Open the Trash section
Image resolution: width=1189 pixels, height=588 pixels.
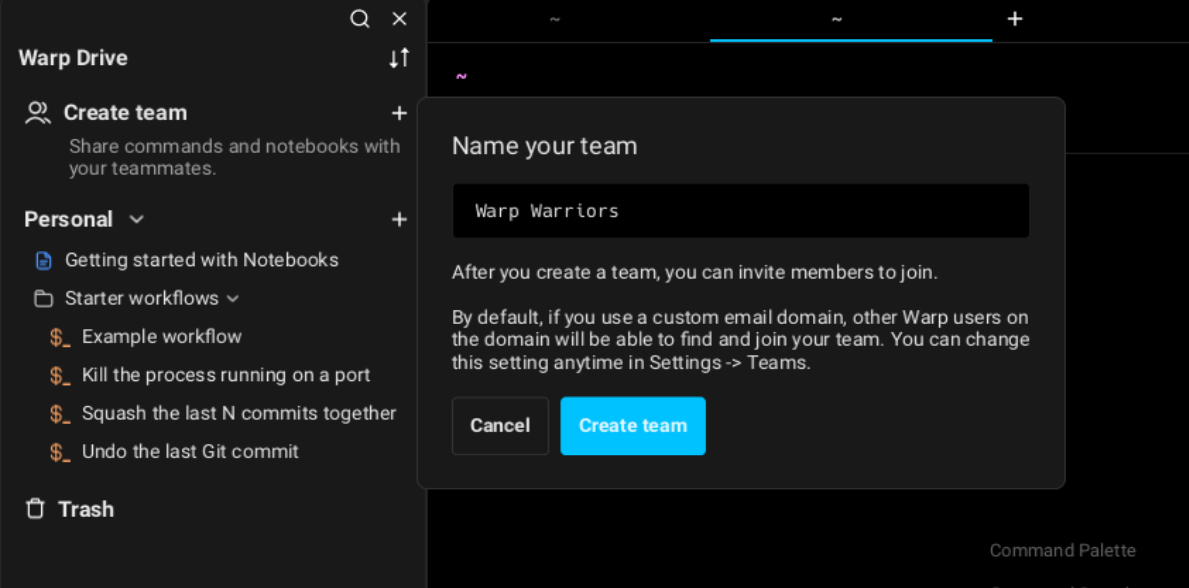(86, 509)
